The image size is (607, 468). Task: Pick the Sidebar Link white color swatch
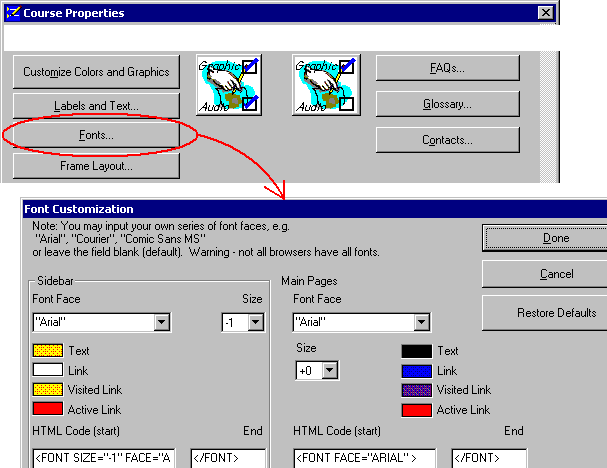[48, 370]
